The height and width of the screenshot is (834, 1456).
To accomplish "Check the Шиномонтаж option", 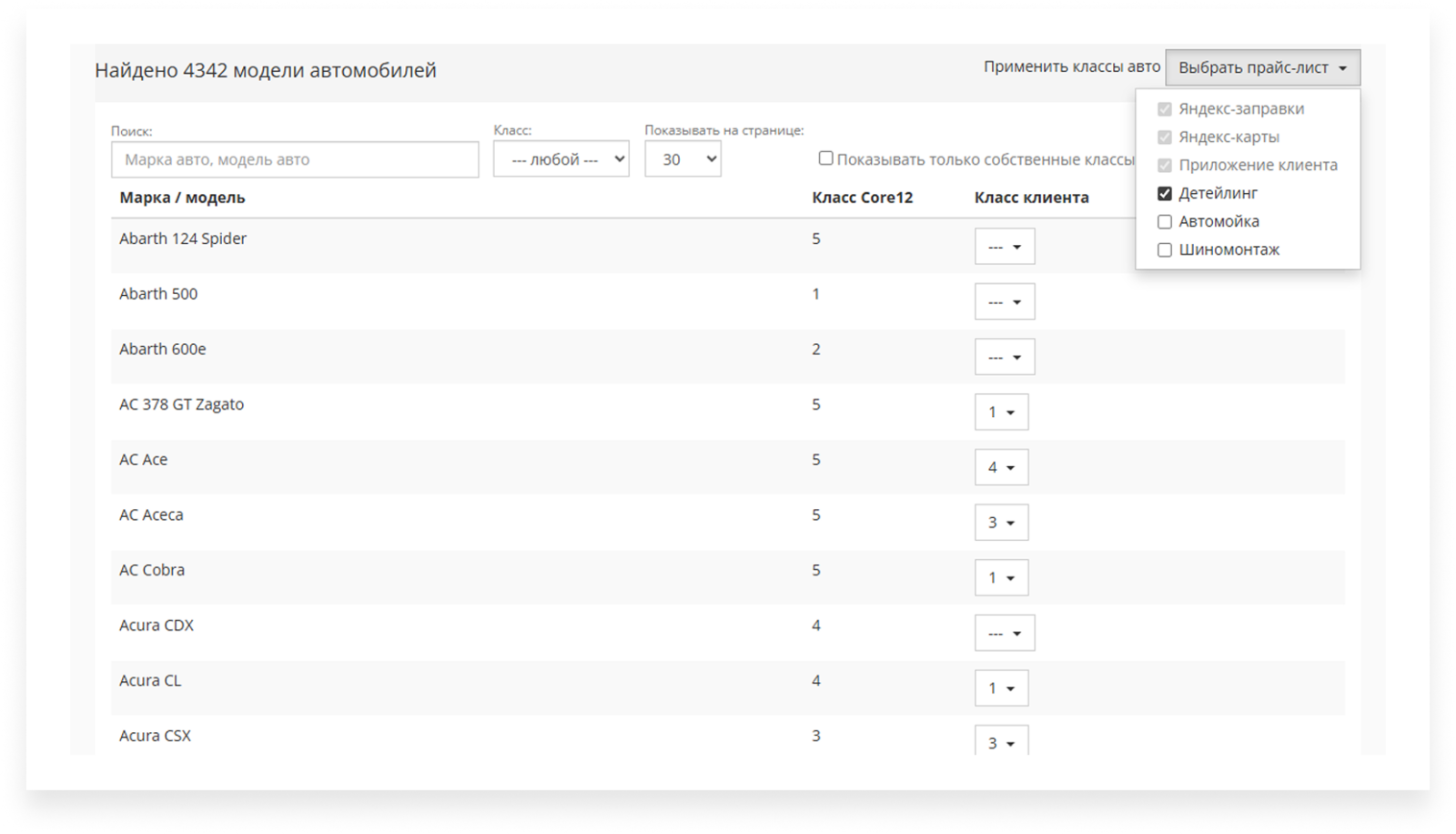I will [x=1165, y=250].
